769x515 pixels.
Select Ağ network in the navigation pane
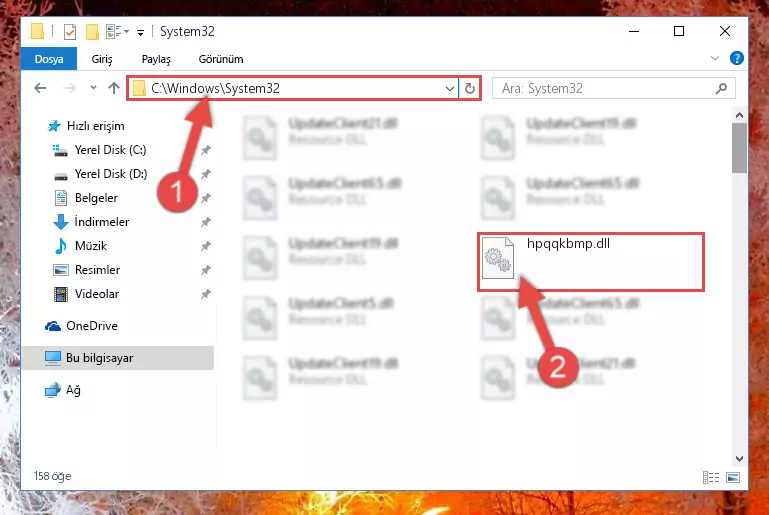point(73,390)
